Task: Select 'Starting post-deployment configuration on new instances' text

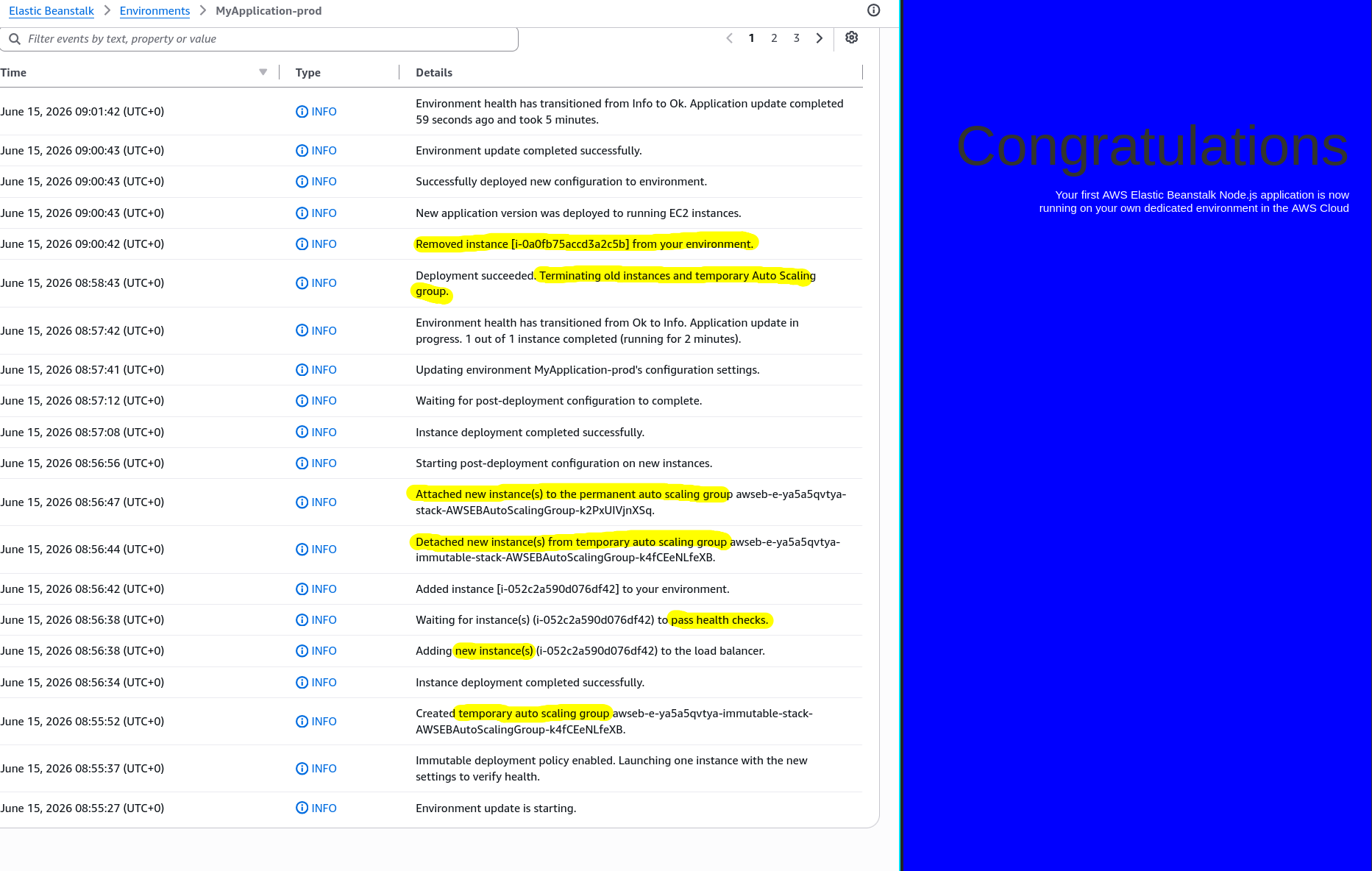Action: tap(564, 463)
